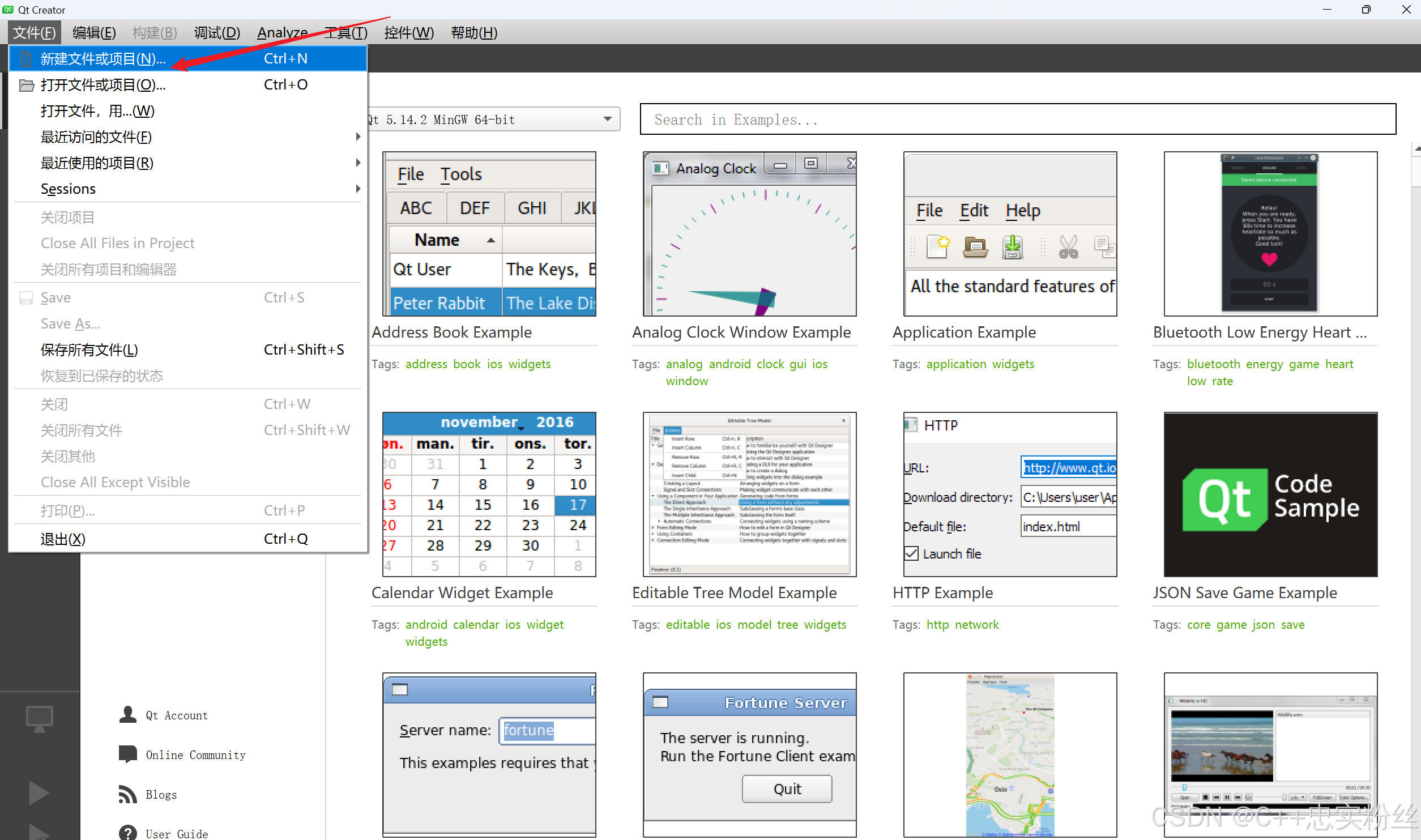Click the 'bluetooth' tag link
The image size is (1421, 840).
coord(1214,364)
